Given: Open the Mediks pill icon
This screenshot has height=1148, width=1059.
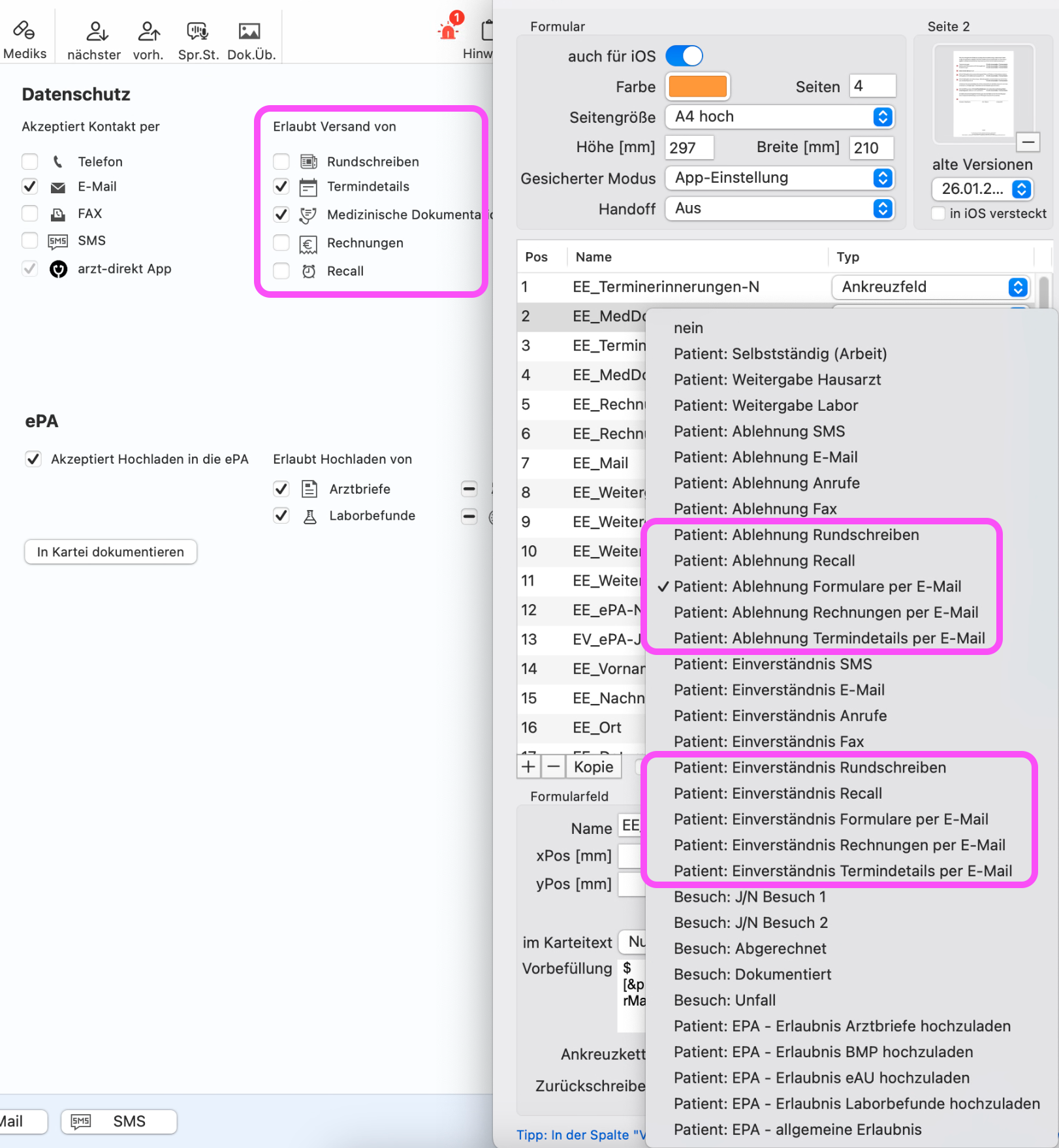Looking at the screenshot, I should [x=25, y=31].
